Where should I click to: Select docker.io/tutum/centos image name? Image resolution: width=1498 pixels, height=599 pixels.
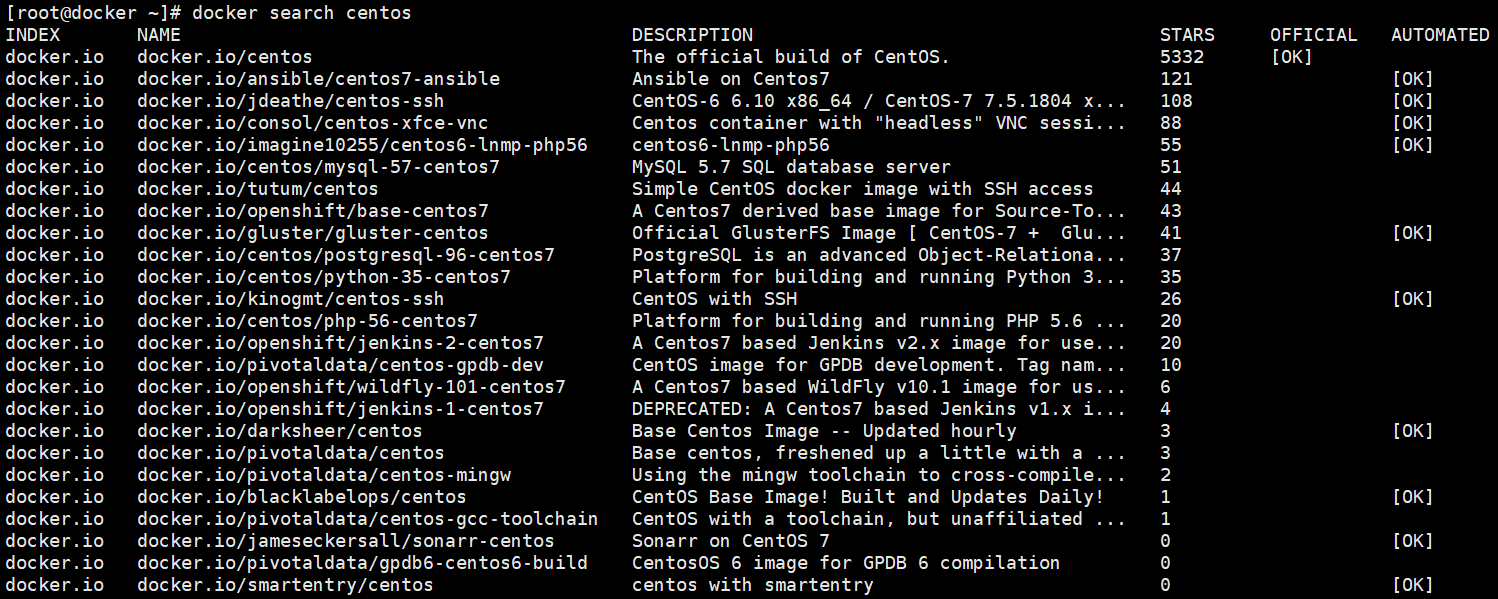258,189
